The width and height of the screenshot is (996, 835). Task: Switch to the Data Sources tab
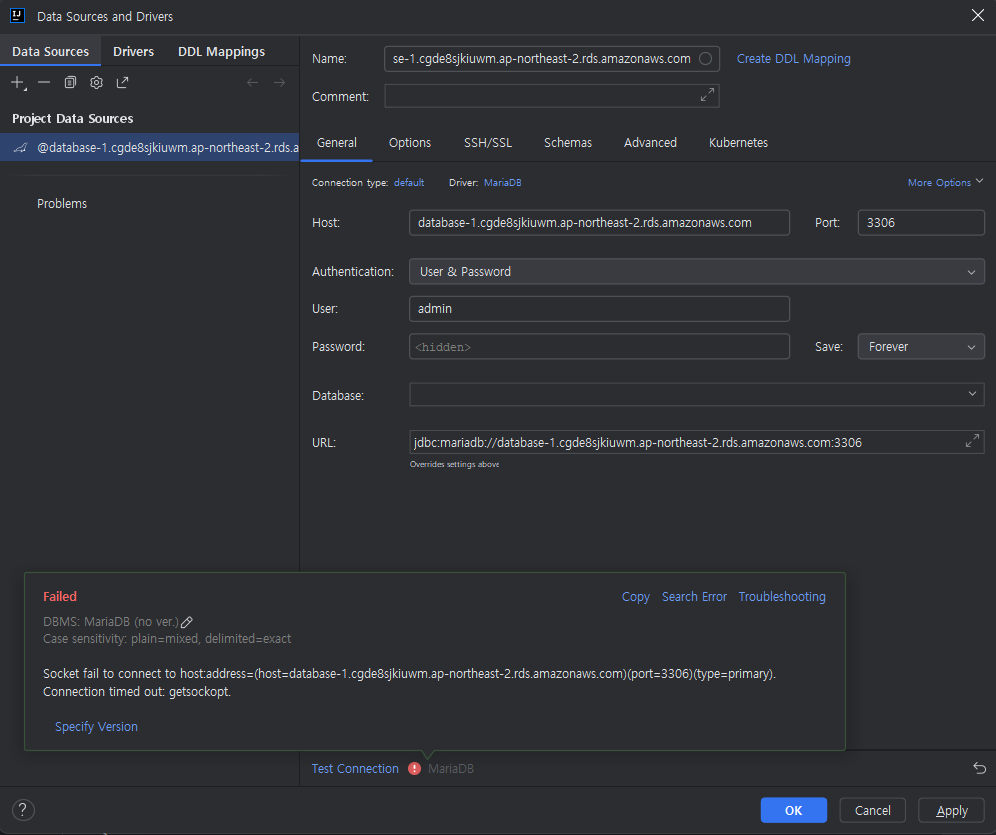(x=50, y=51)
